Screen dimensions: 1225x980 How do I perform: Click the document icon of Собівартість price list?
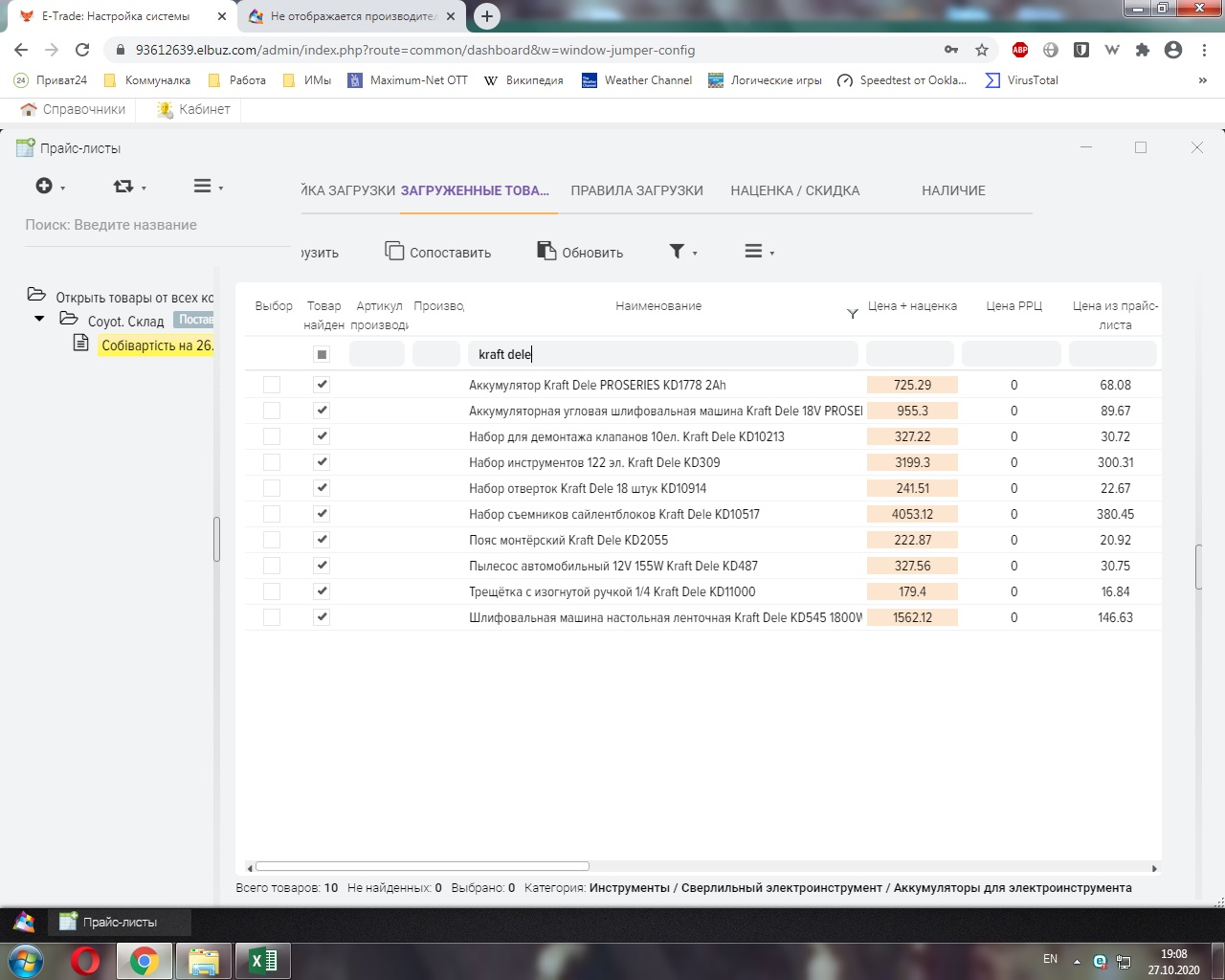coord(81,343)
